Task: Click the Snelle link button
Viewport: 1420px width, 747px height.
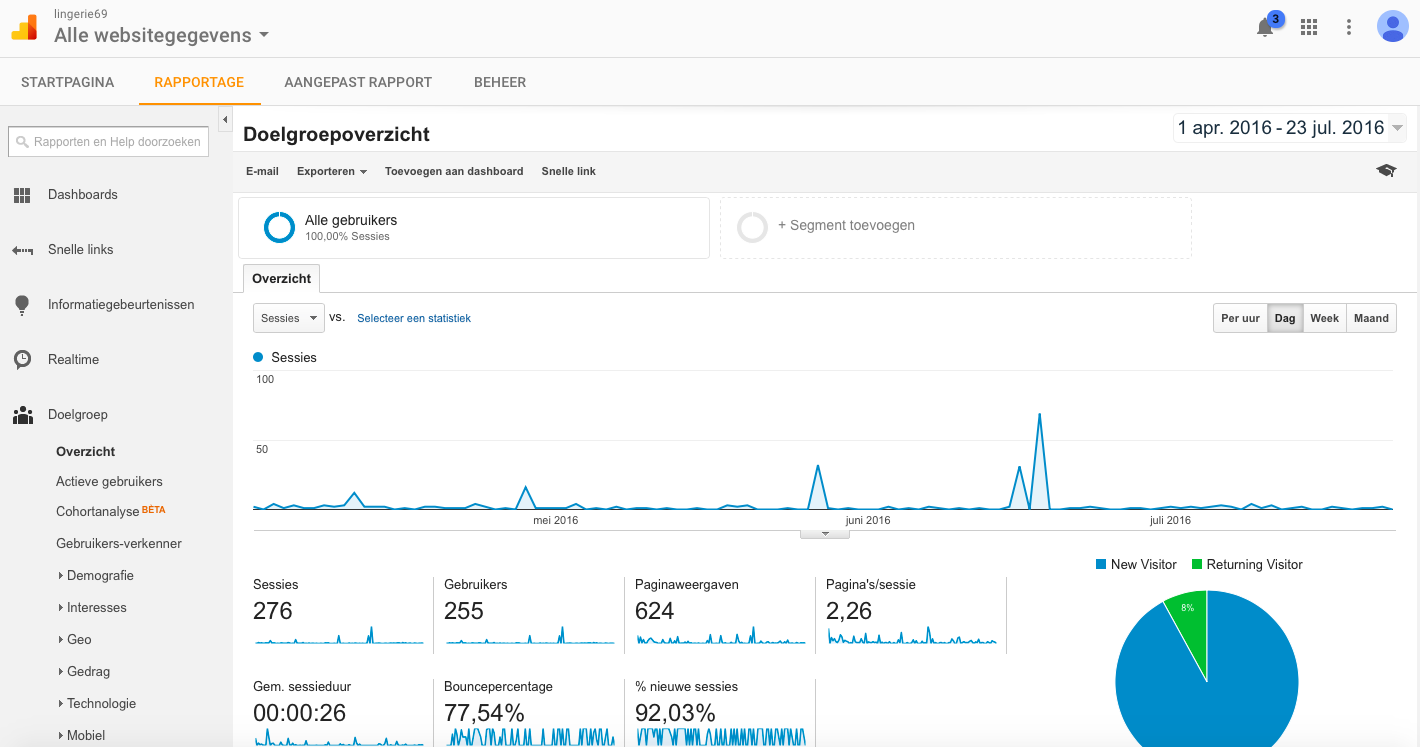Action: 568,171
